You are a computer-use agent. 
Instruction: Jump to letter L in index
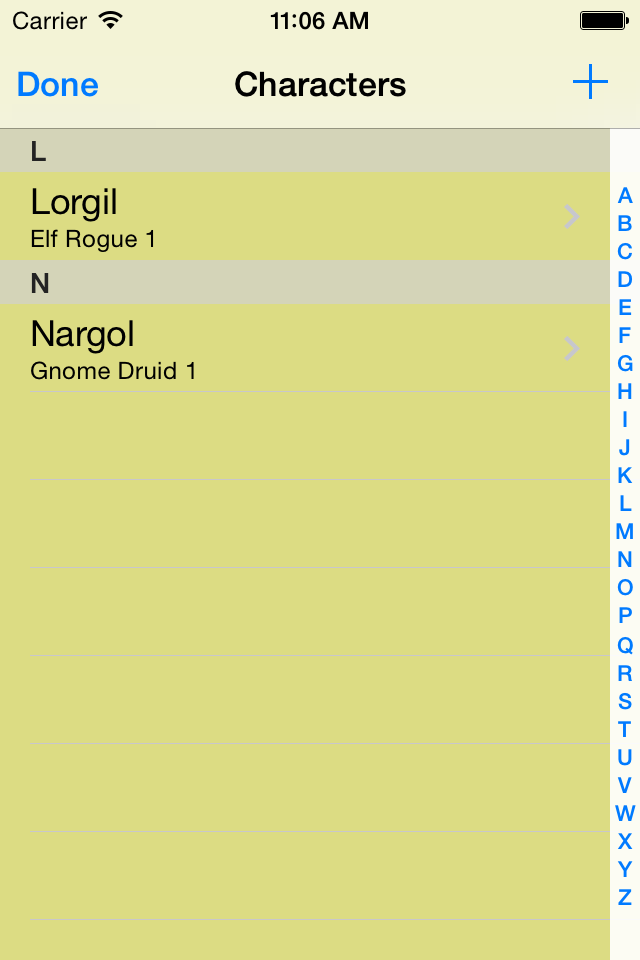point(625,504)
